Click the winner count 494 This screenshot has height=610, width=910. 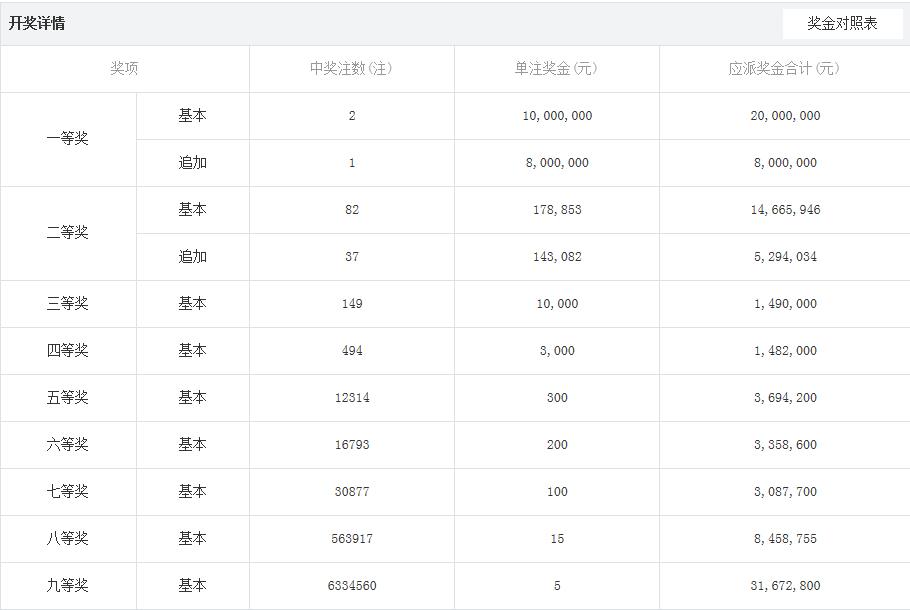click(352, 351)
